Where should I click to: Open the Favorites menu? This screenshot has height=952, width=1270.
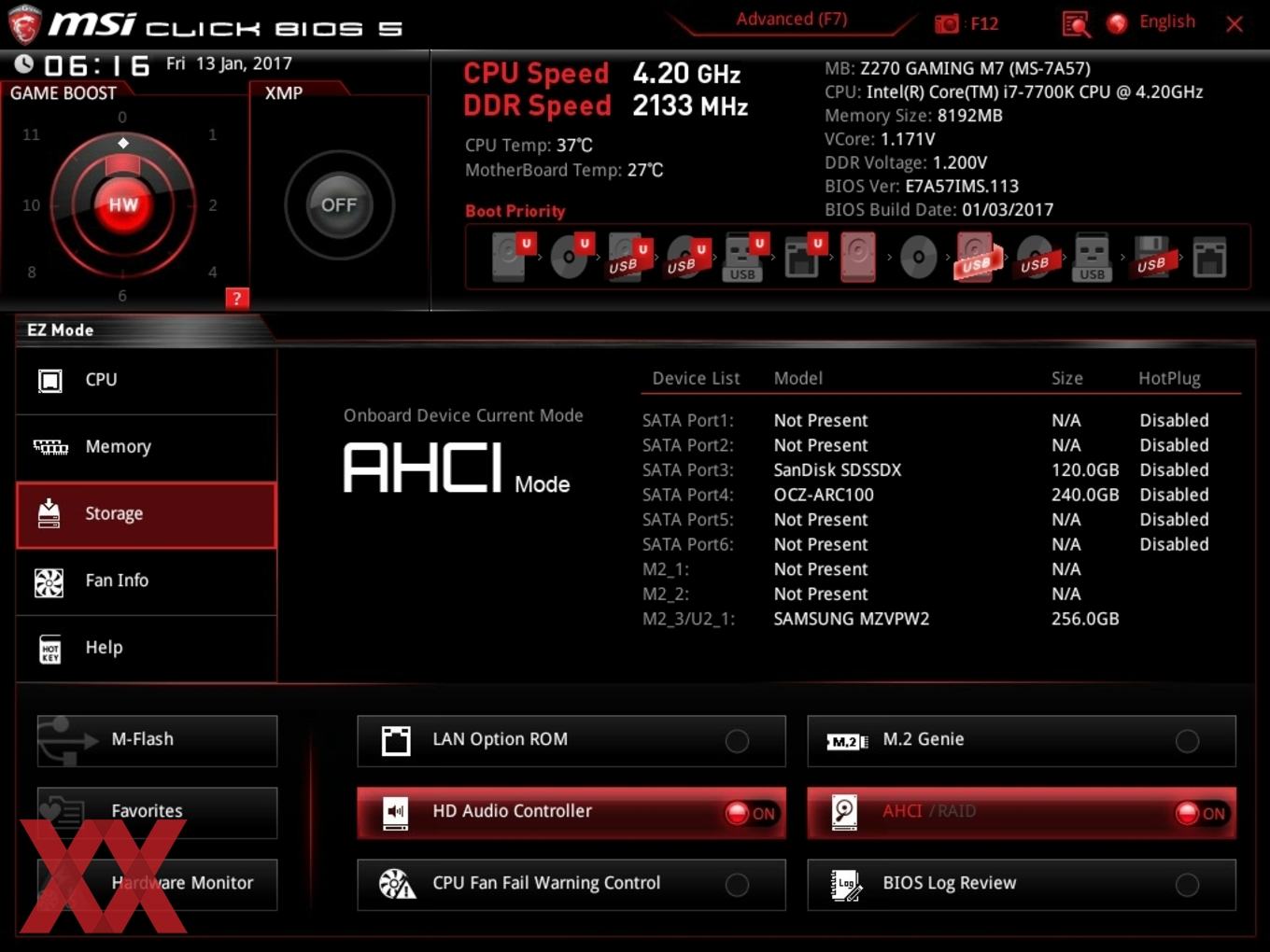pos(157,812)
